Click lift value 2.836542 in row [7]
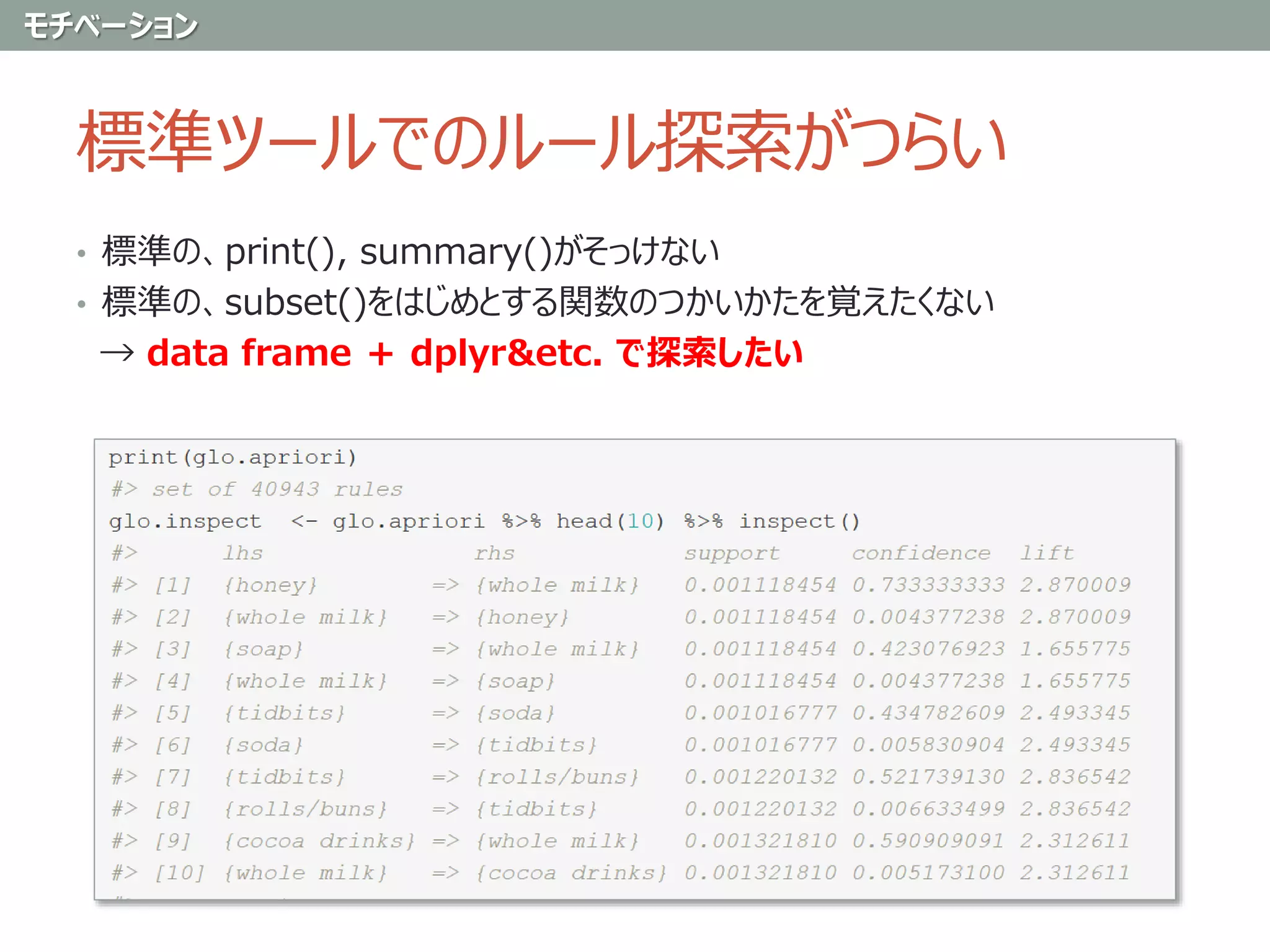This screenshot has width=1270, height=952. [x=1075, y=777]
